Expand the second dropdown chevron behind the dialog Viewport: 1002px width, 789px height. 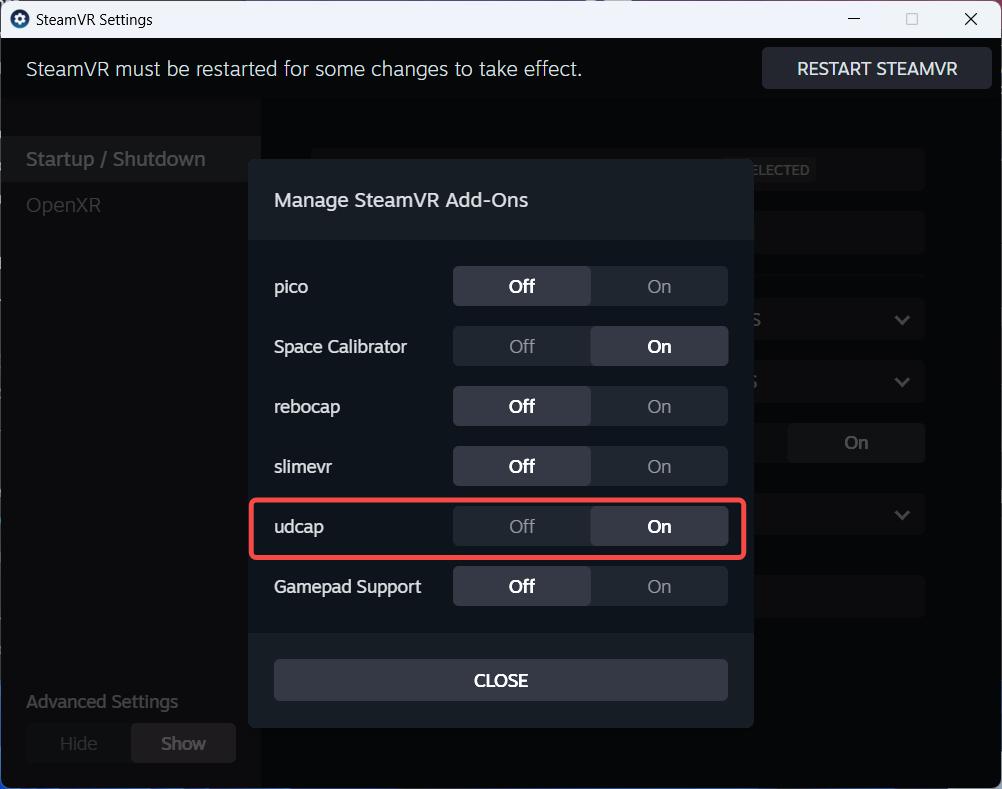pyautogui.click(x=902, y=382)
